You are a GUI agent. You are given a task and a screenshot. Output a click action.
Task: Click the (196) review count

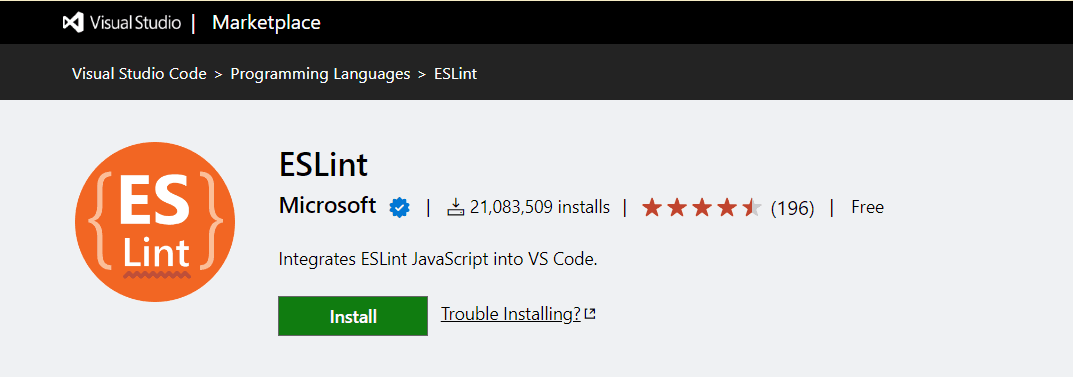click(x=792, y=207)
